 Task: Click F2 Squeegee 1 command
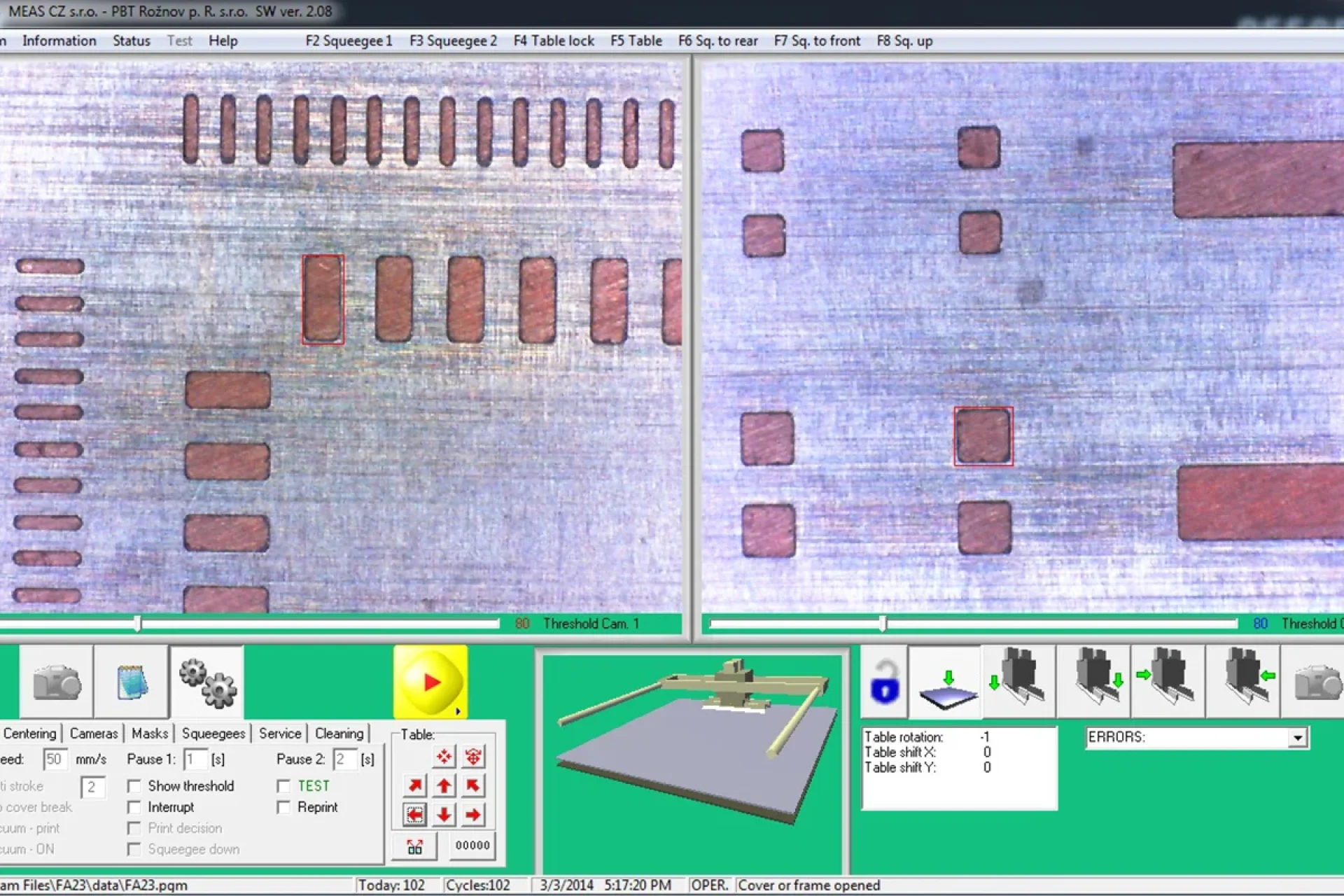349,41
